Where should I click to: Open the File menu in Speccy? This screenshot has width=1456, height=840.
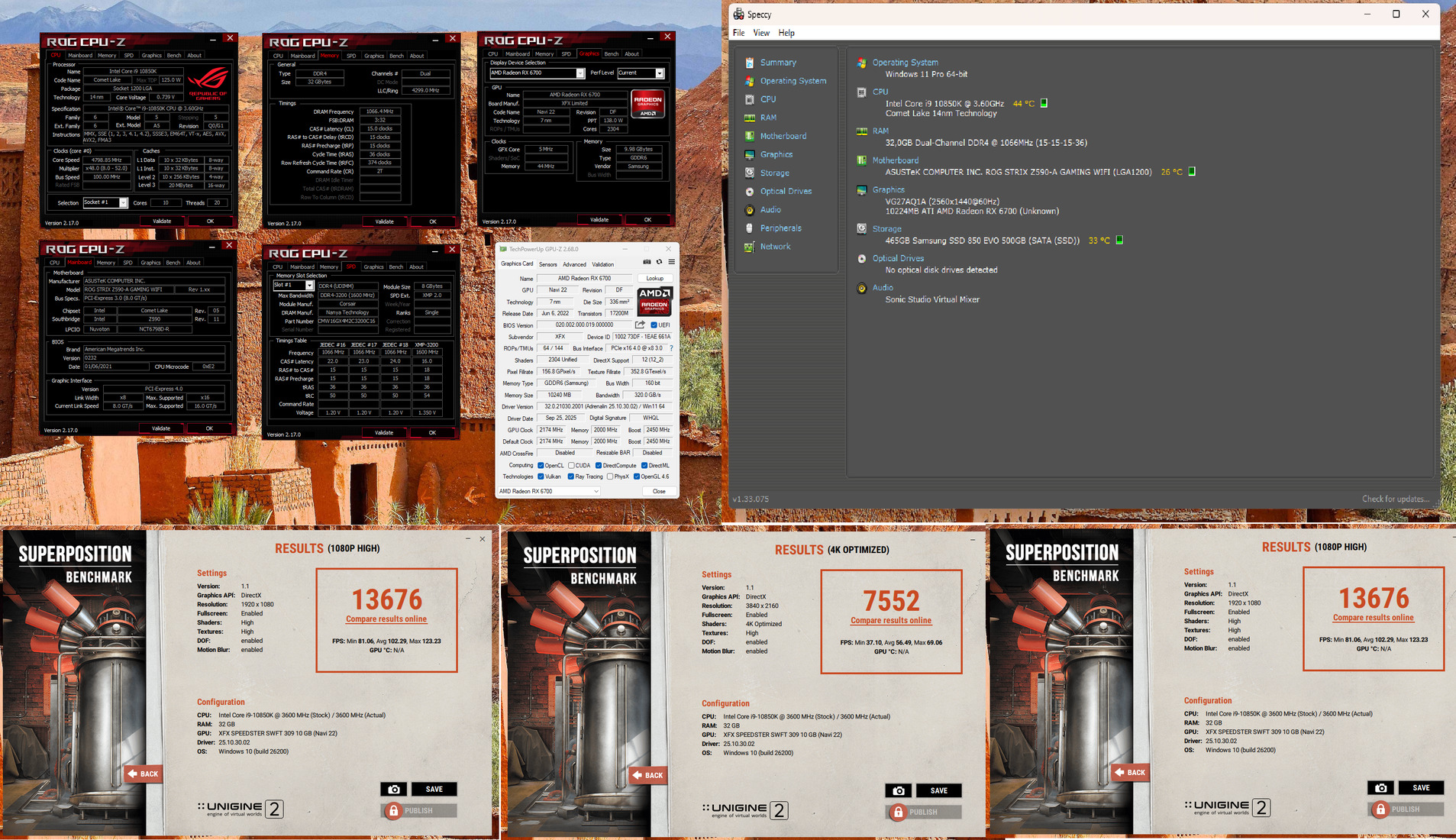click(x=738, y=33)
